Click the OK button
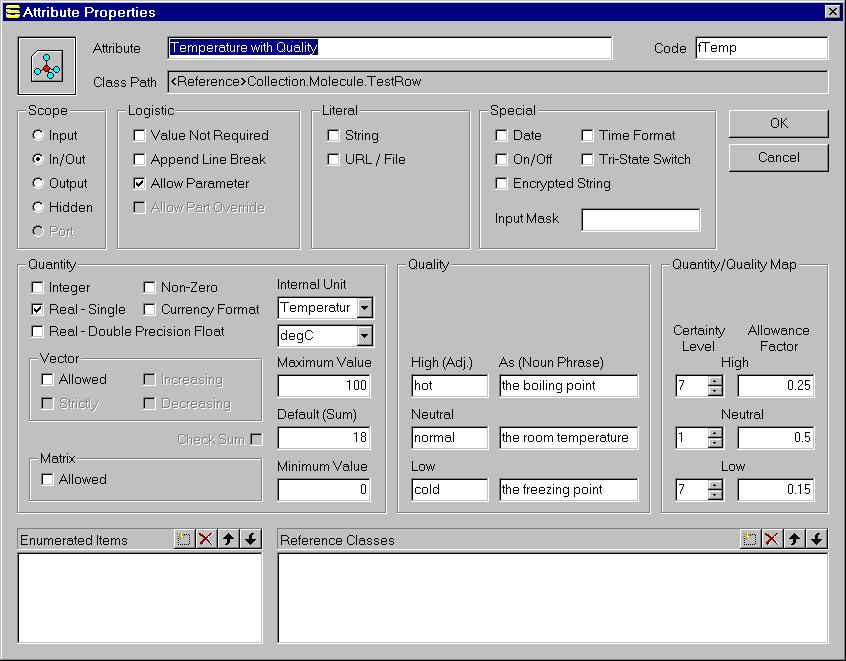846x661 pixels. (778, 123)
